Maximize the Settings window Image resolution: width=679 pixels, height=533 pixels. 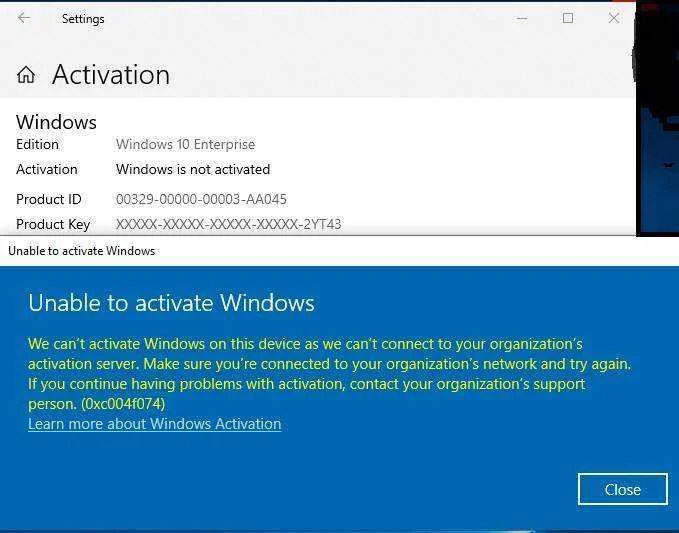click(x=568, y=18)
